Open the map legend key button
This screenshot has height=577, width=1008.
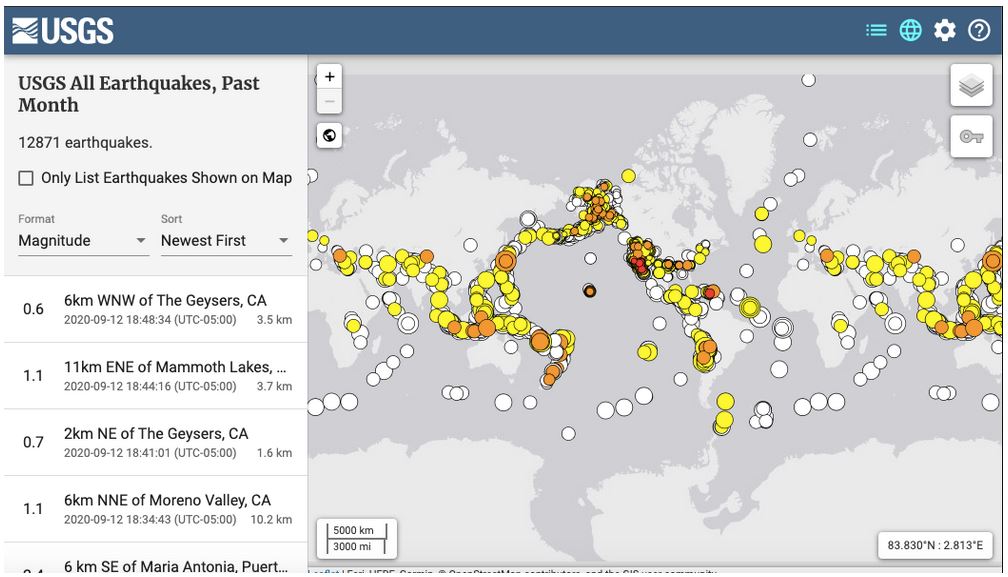(x=971, y=136)
